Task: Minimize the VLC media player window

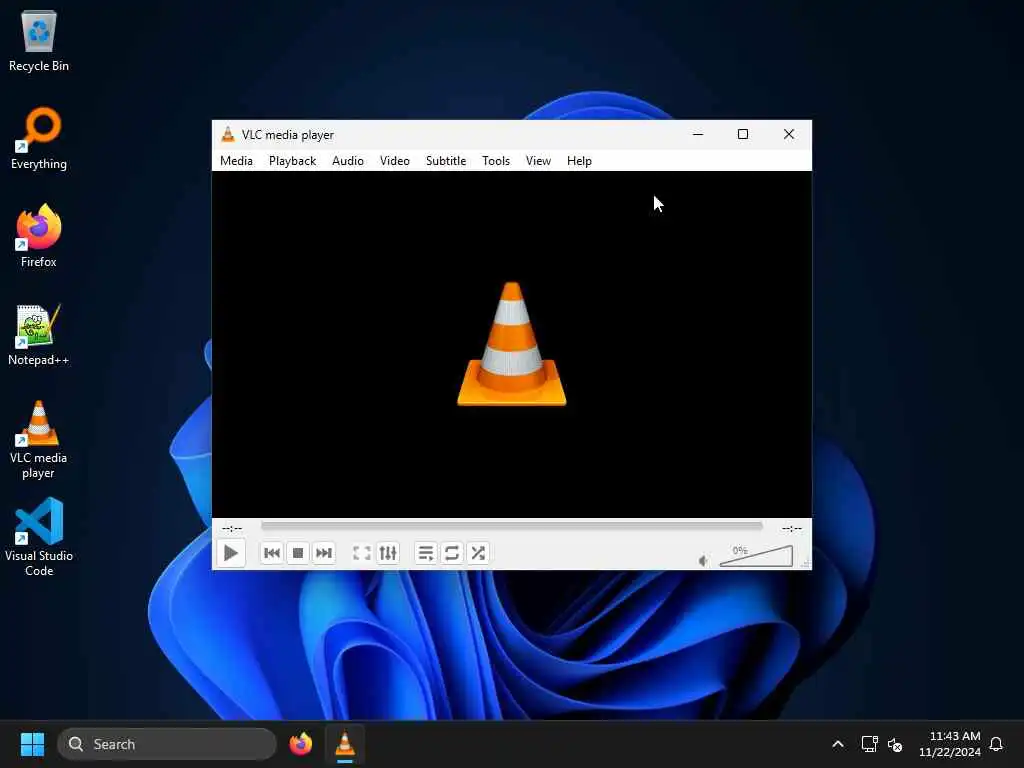Action: pos(697,135)
